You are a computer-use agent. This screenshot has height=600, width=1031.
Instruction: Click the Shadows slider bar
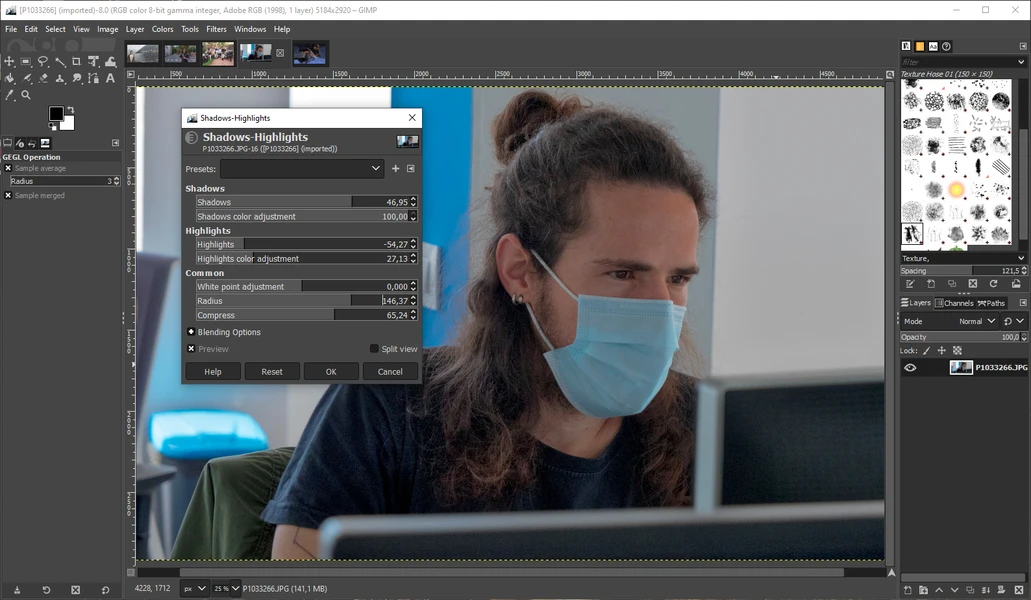(x=300, y=202)
